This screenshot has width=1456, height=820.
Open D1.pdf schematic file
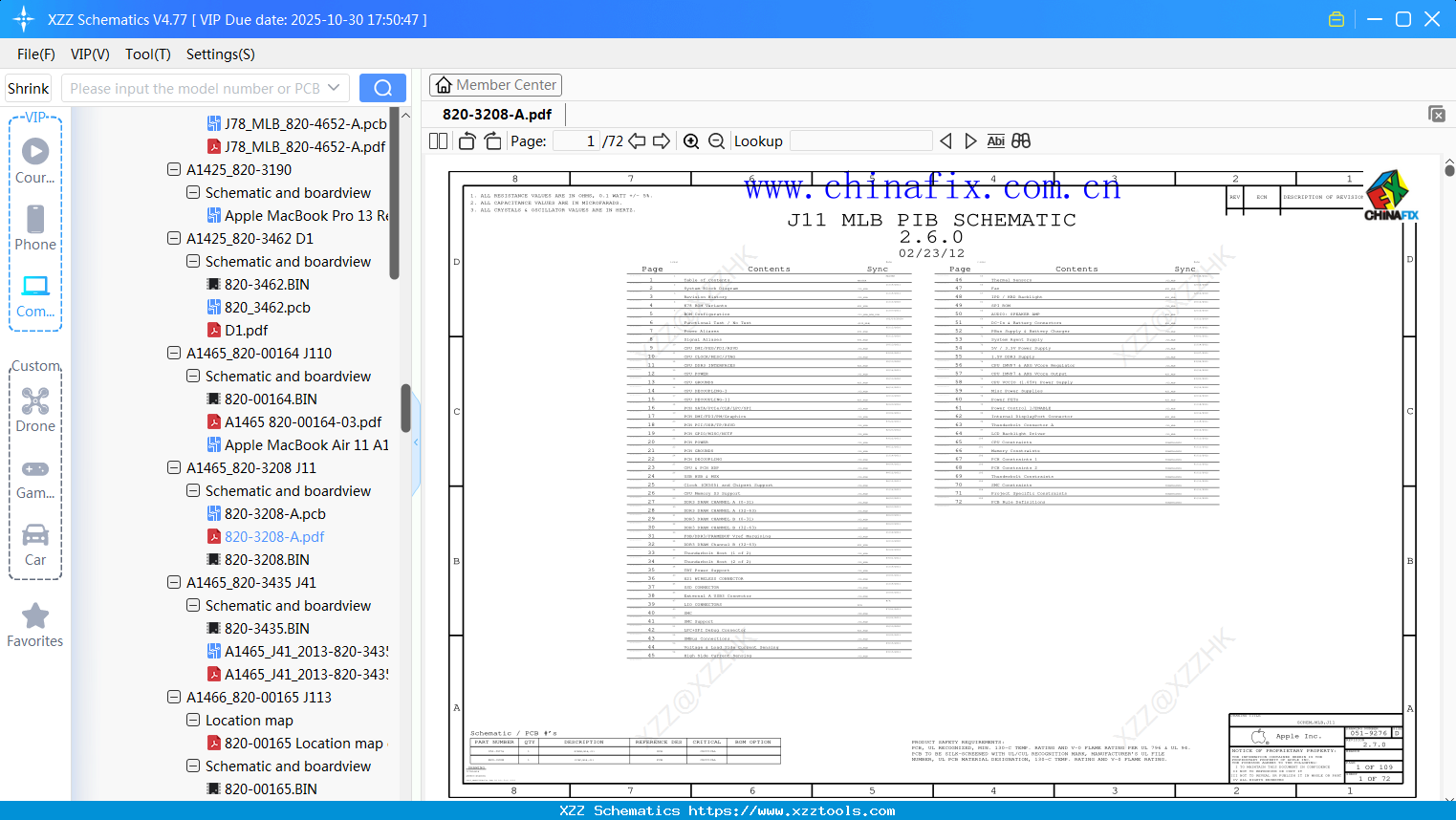(x=237, y=330)
